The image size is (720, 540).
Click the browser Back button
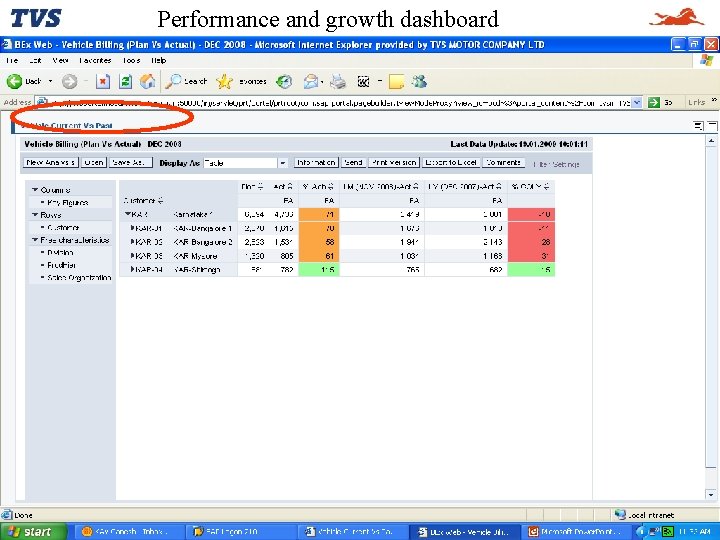coord(24,82)
